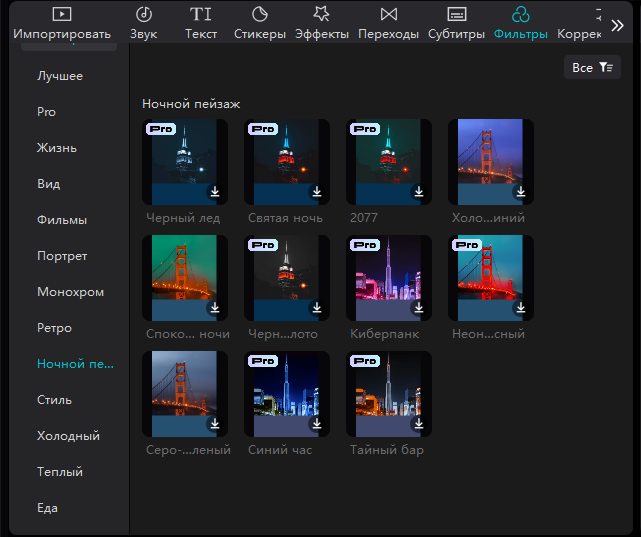Open the Эффекты effects tab
The height and width of the screenshot is (537, 641).
[x=321, y=23]
